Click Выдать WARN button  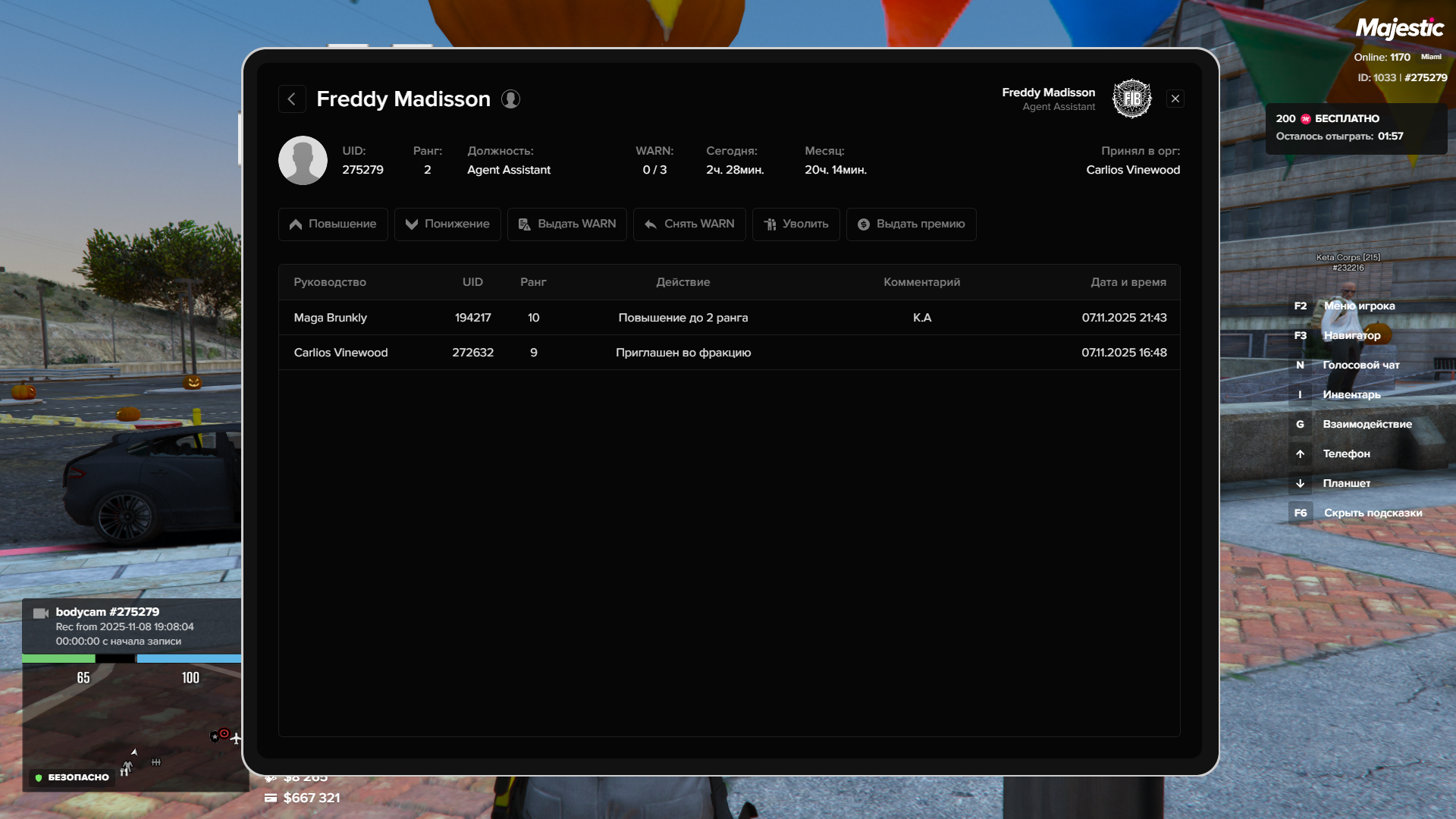pyautogui.click(x=566, y=224)
